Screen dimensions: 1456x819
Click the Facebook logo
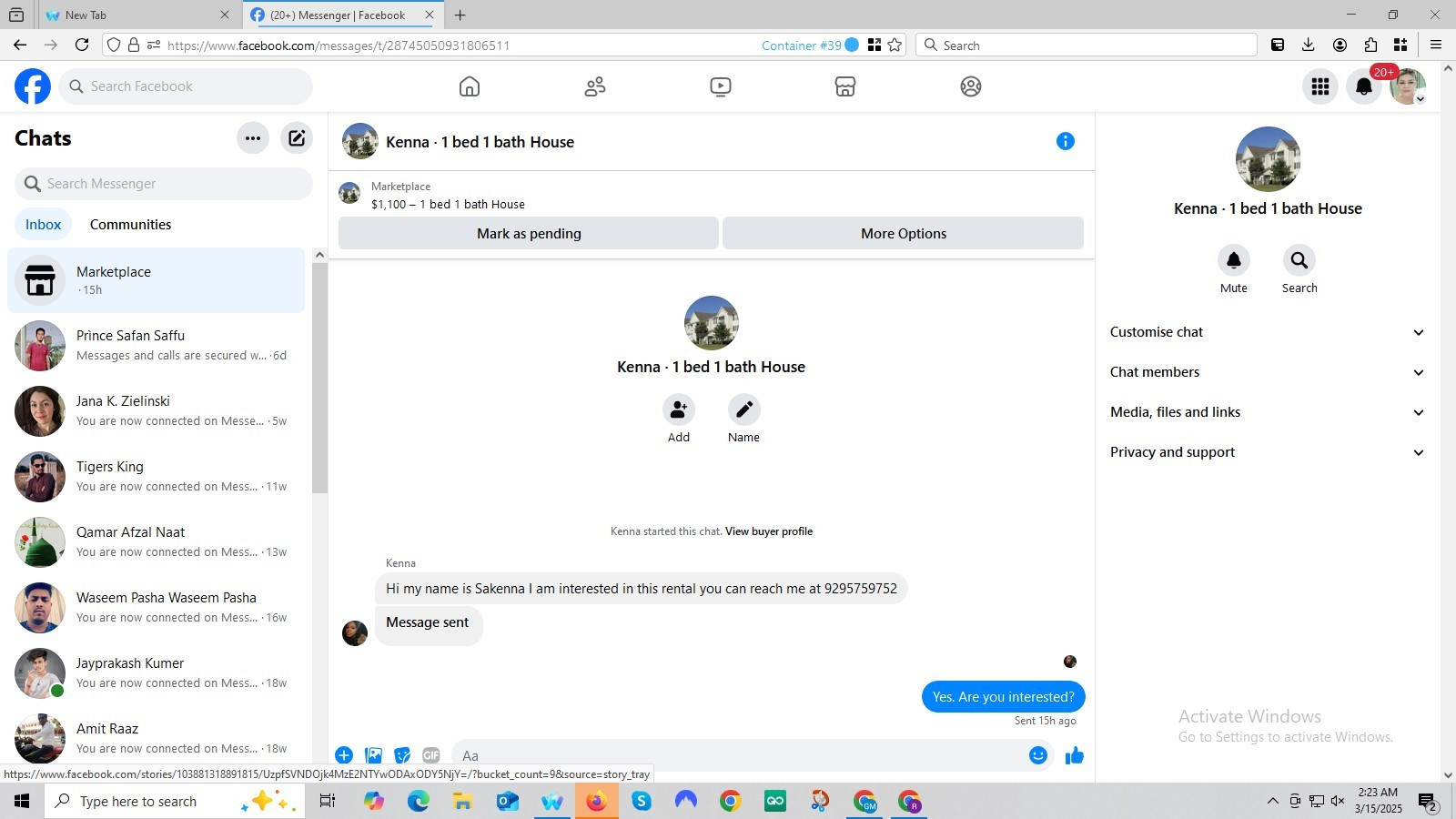point(33,86)
